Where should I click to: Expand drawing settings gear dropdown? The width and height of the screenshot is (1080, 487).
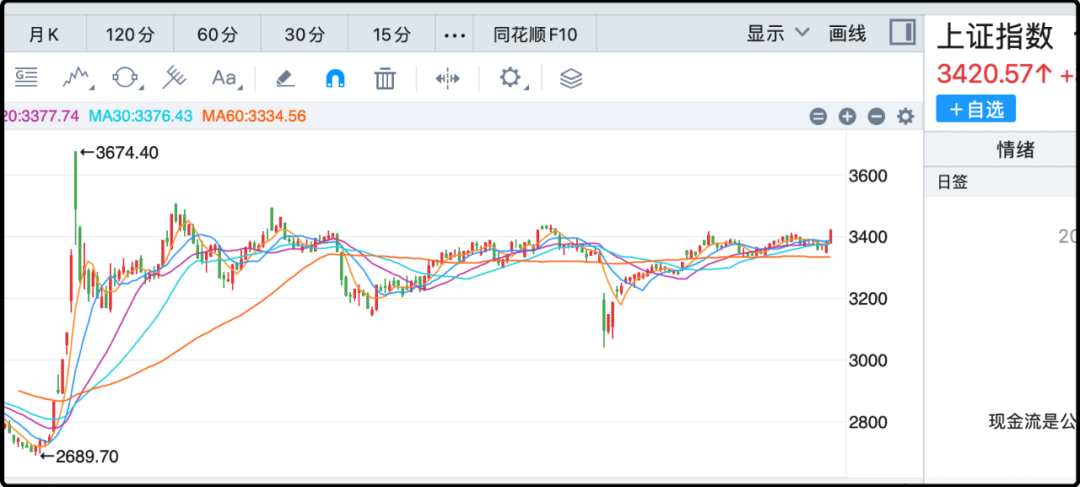pos(512,78)
